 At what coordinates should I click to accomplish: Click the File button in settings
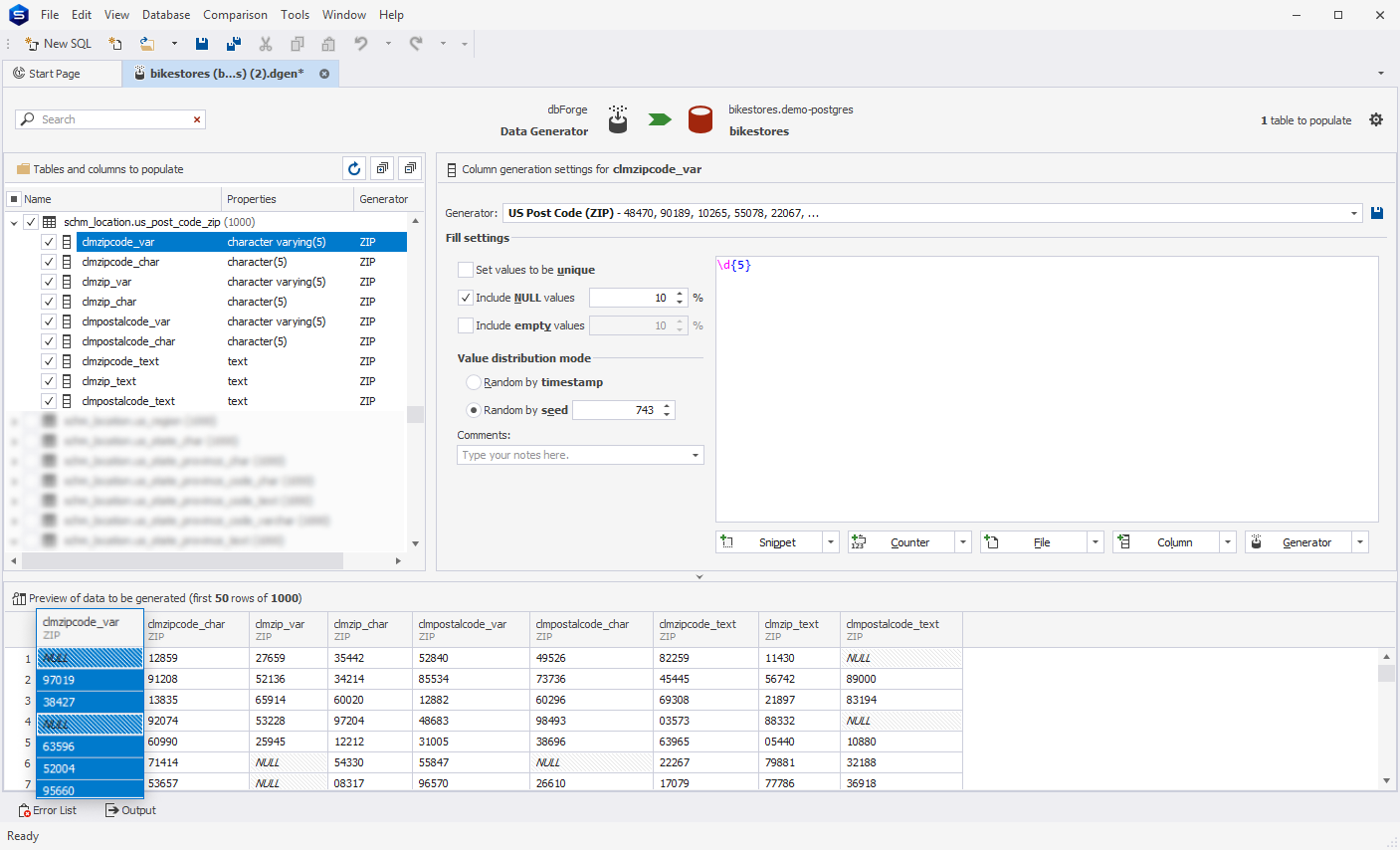pos(1034,542)
